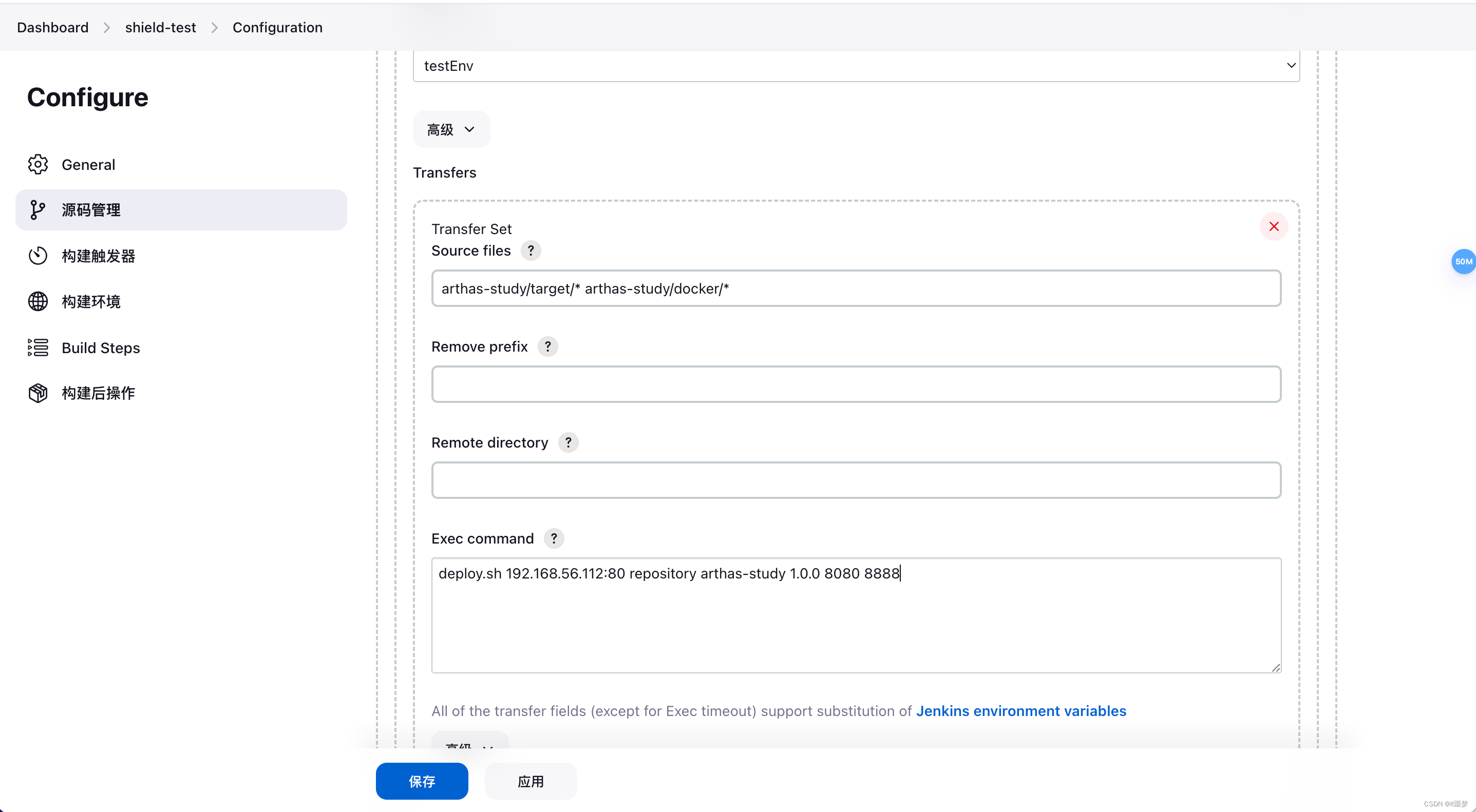Click the General gear icon
Viewport: 1476px width, 812px height.
(38, 164)
